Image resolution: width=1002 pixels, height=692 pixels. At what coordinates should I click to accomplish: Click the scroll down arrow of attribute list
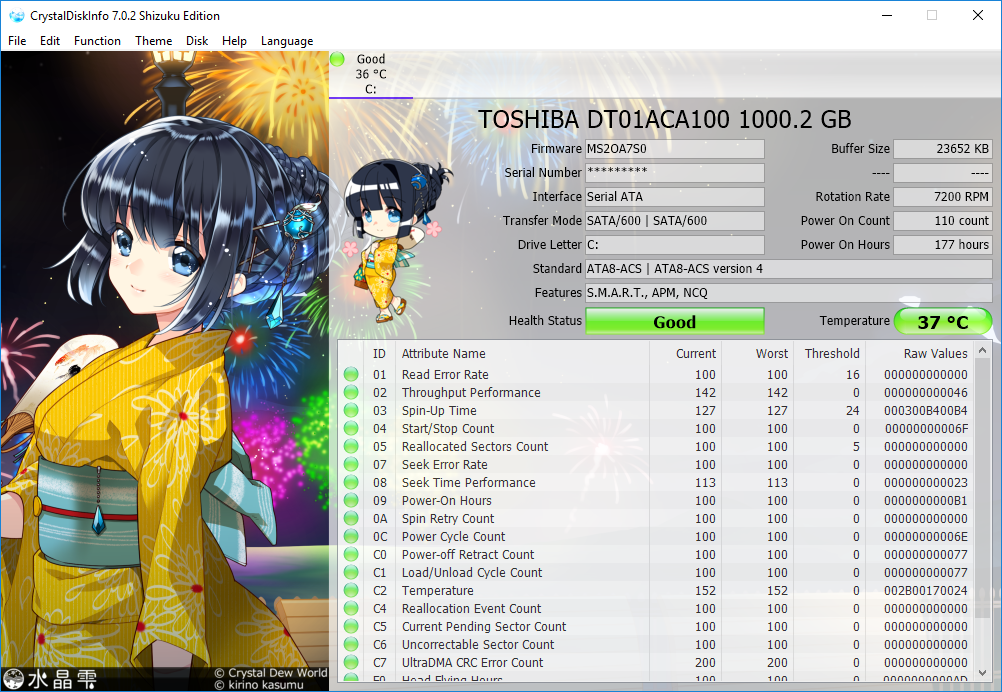[983, 673]
